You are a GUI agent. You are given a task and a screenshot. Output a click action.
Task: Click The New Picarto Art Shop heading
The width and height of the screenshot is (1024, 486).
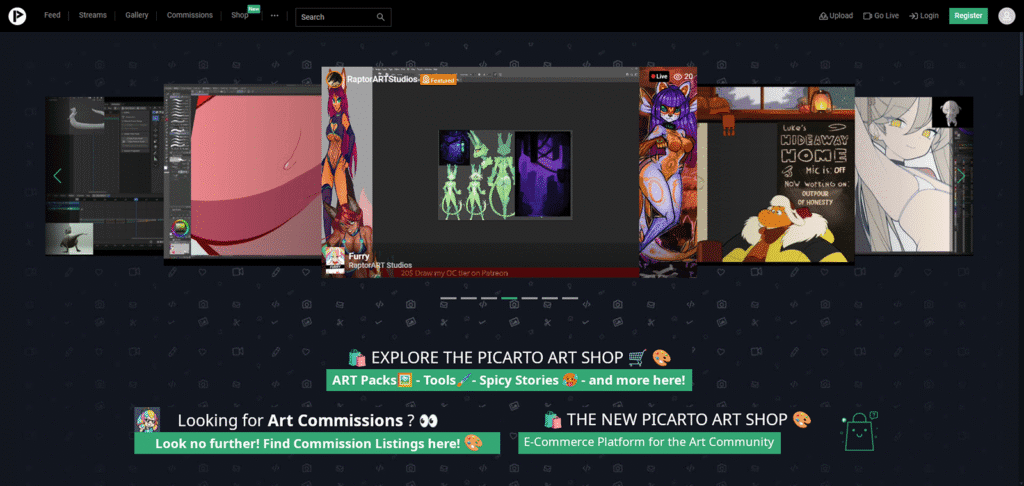point(677,419)
